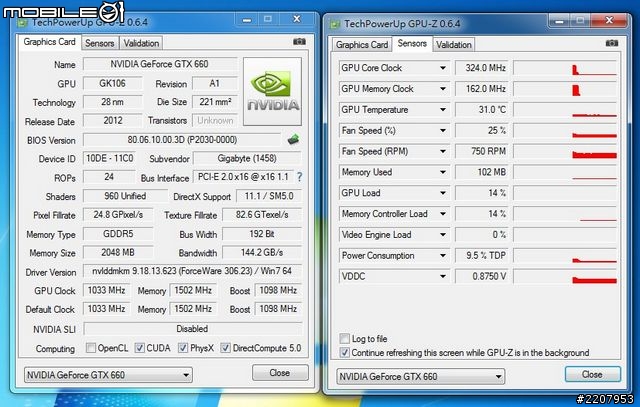Viewport: 640px width, 407px height.
Task: Click the Subvendor Gigabyte (1458) field
Action: pos(247,158)
